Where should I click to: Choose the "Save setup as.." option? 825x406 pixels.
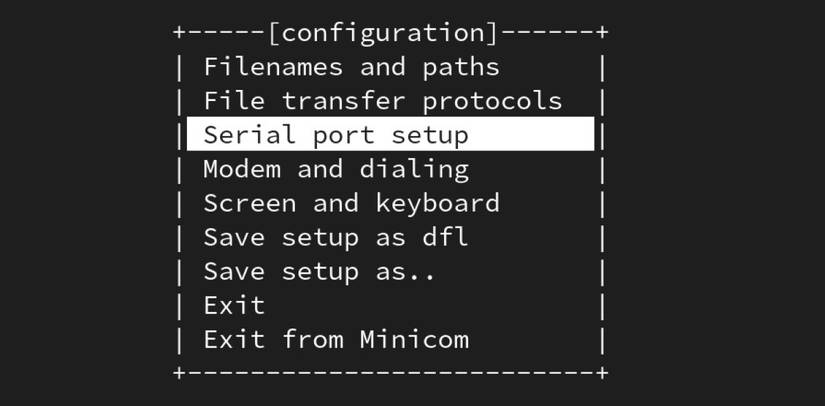coord(320,271)
